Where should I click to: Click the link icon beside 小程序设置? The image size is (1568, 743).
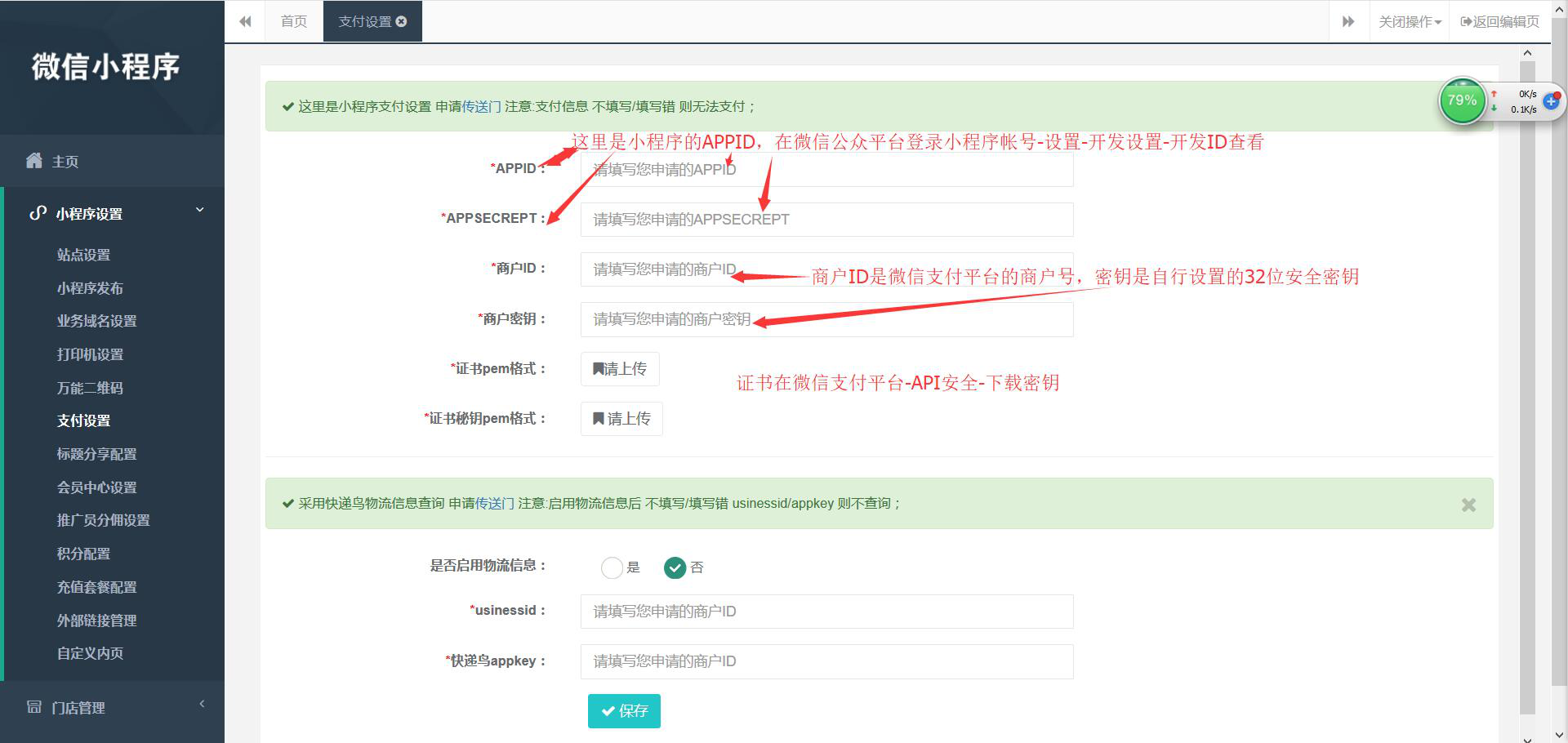click(38, 213)
